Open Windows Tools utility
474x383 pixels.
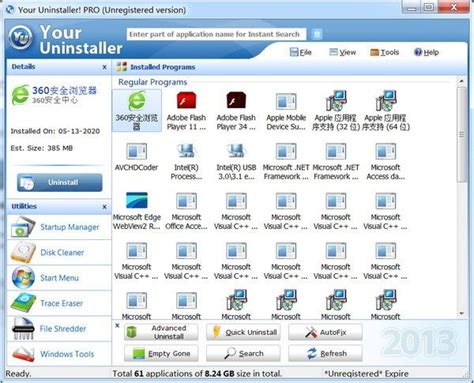(x=59, y=354)
